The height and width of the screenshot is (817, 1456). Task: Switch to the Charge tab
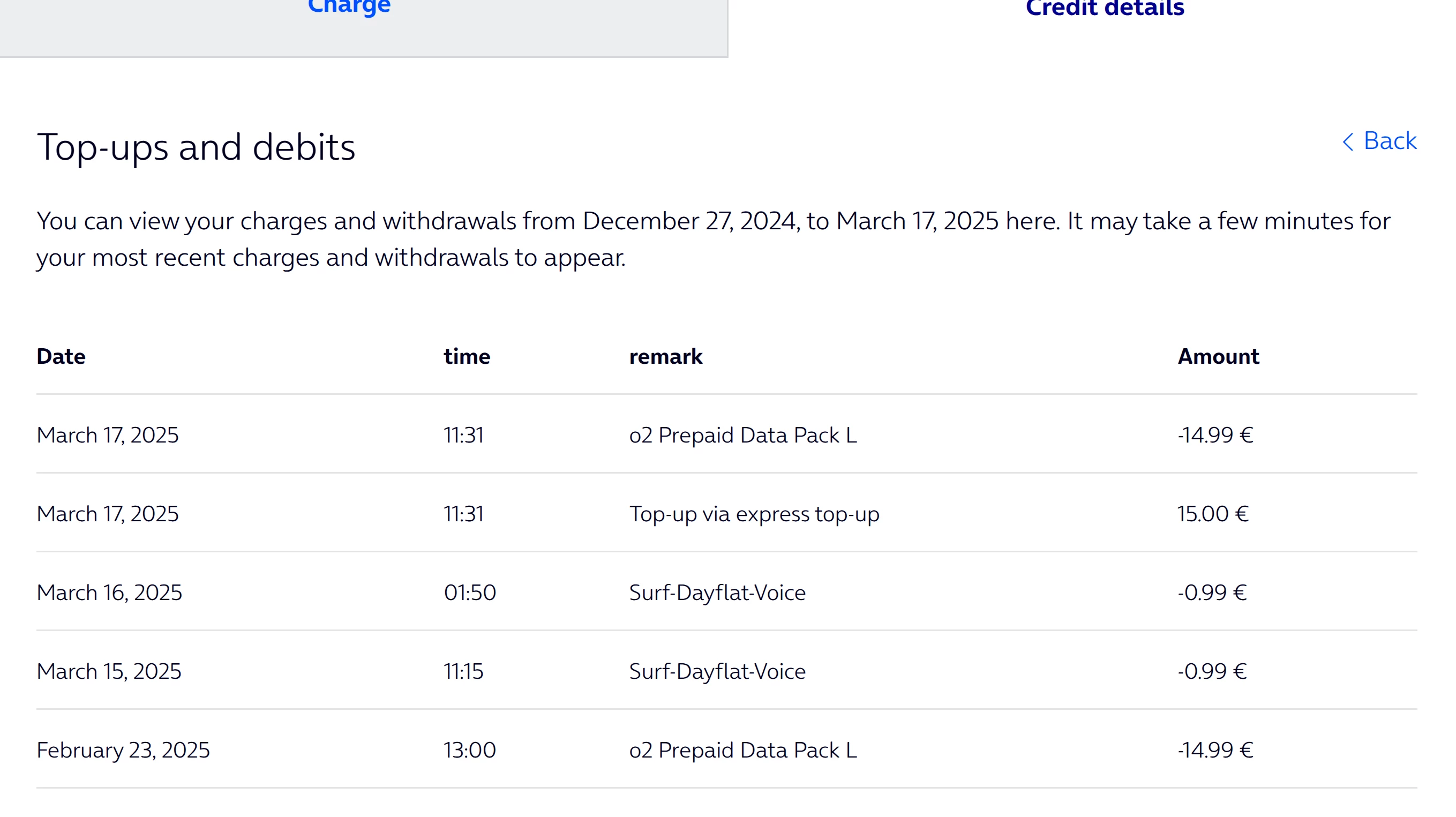coord(349,8)
